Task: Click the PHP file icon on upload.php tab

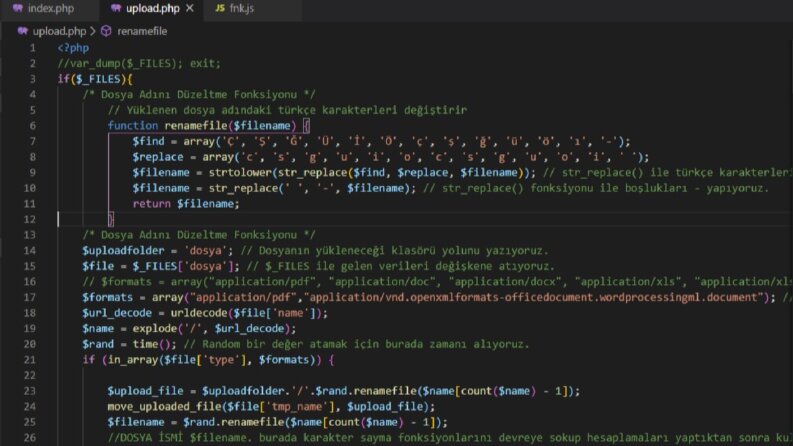Action: coord(116,9)
